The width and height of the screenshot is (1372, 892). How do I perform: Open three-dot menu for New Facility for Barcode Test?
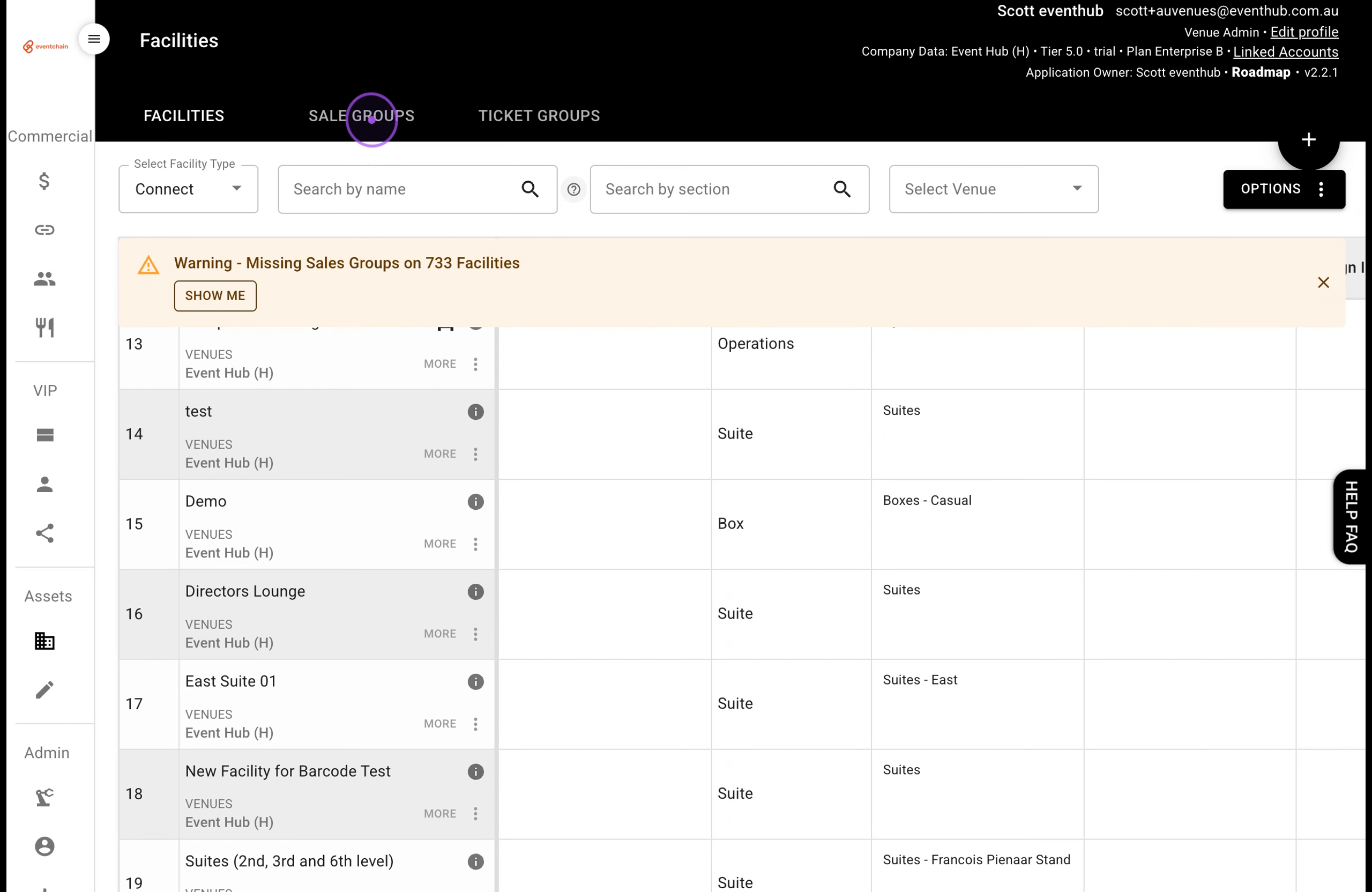click(475, 814)
